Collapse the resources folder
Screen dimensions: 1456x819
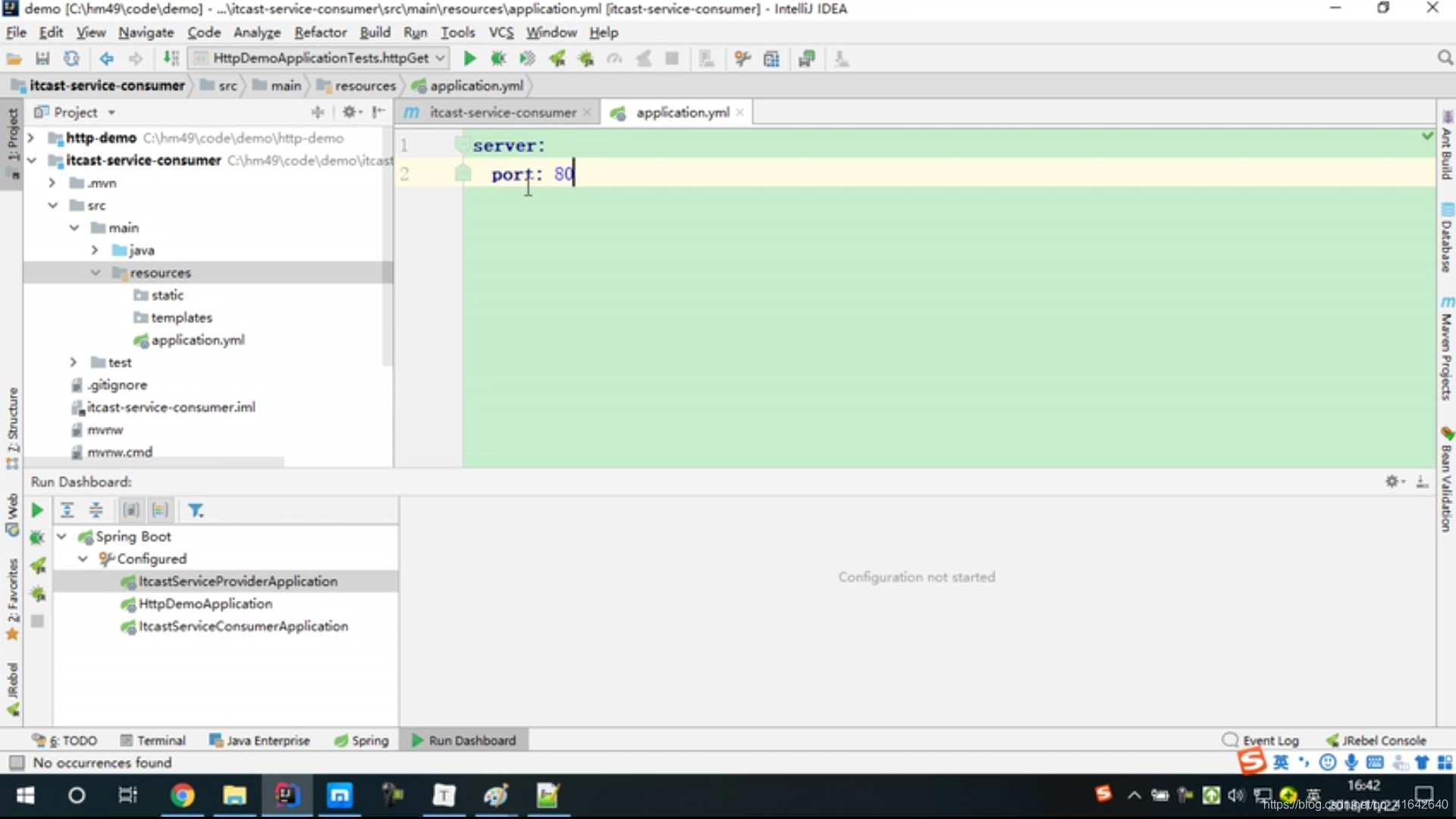pos(95,272)
